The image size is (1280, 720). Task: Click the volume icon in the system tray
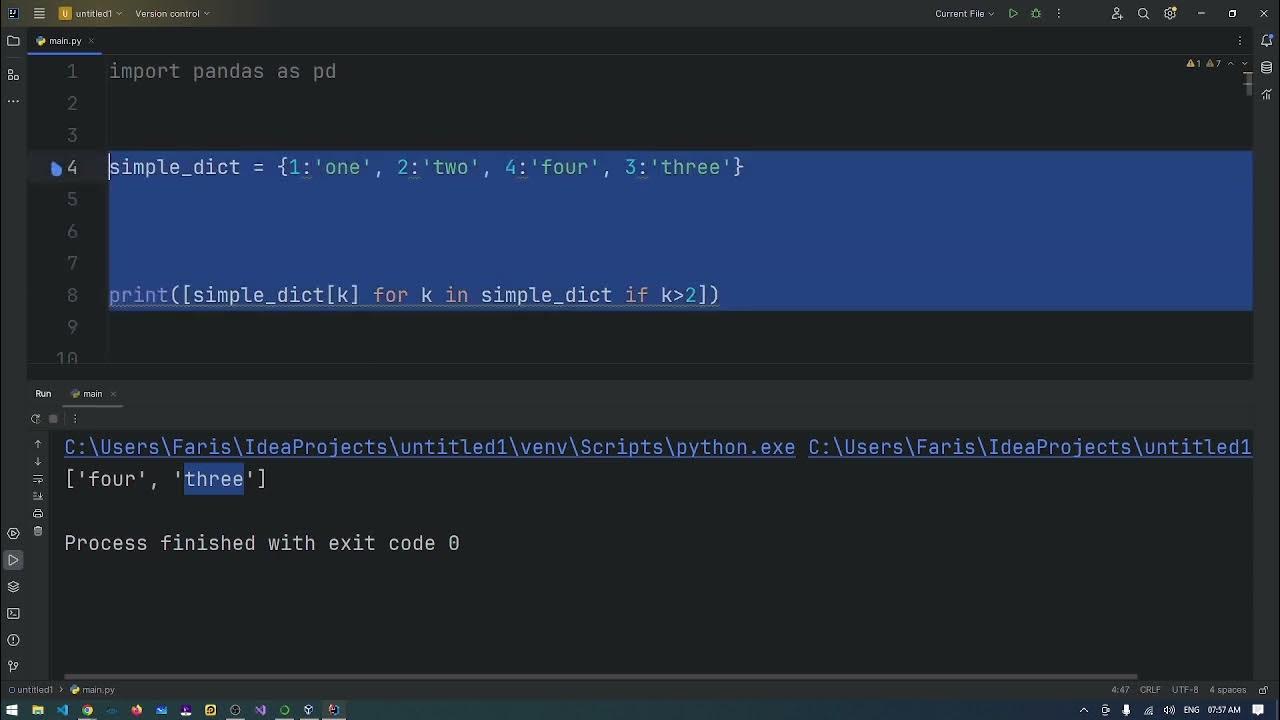tap(1169, 710)
